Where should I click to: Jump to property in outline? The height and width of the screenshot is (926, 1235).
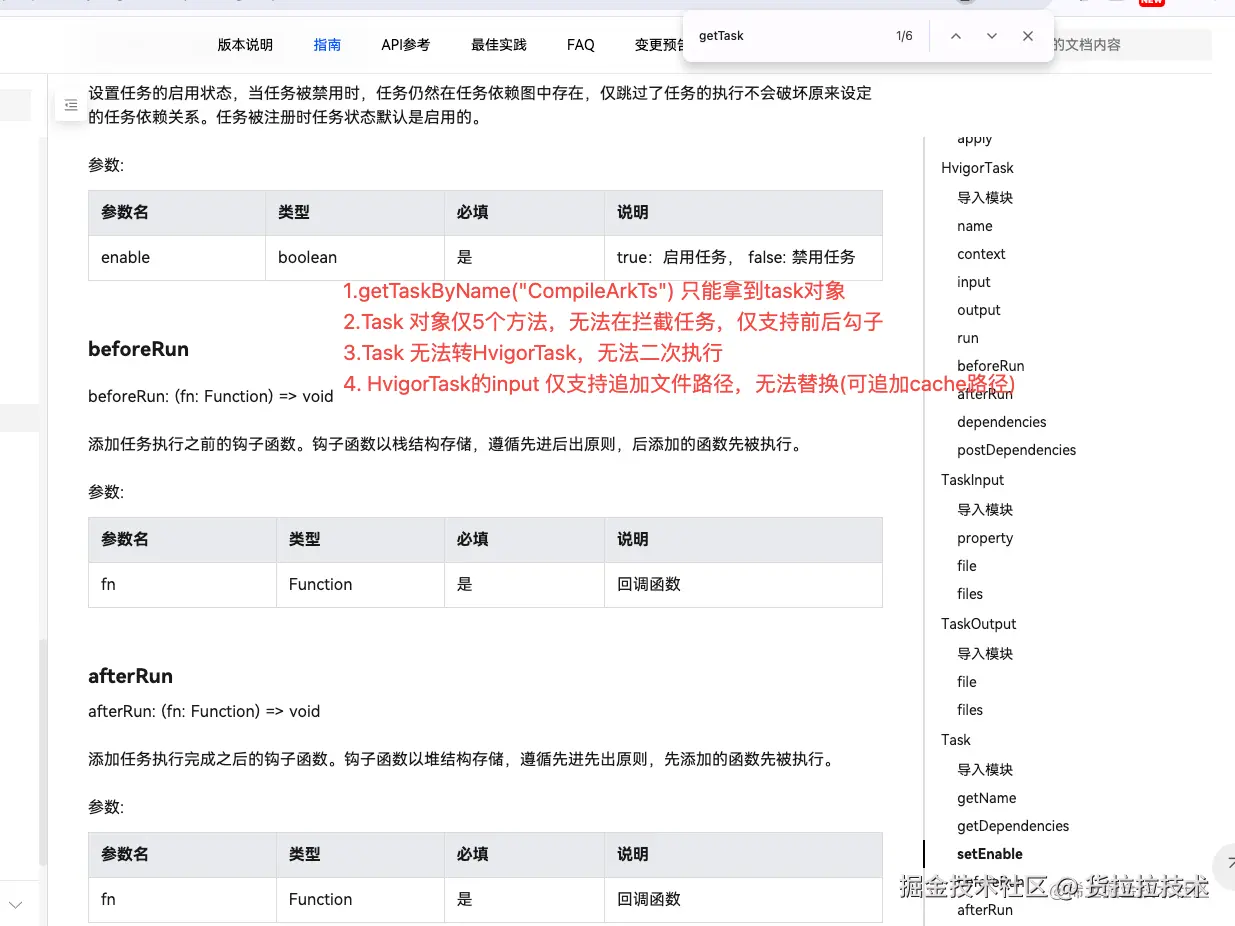tap(985, 538)
